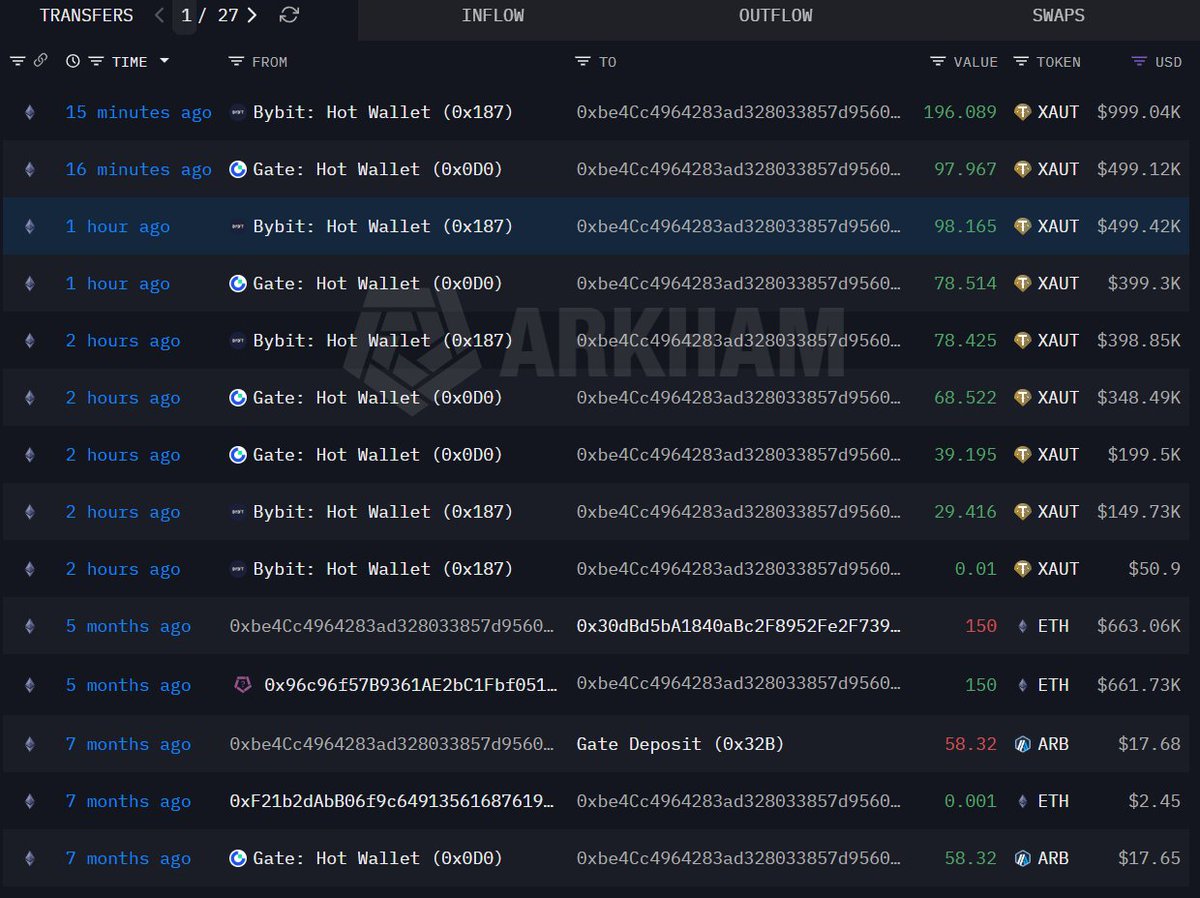Viewport: 1200px width, 898px height.
Task: Click ARB token icon in $17.68 row
Action: [1022, 744]
